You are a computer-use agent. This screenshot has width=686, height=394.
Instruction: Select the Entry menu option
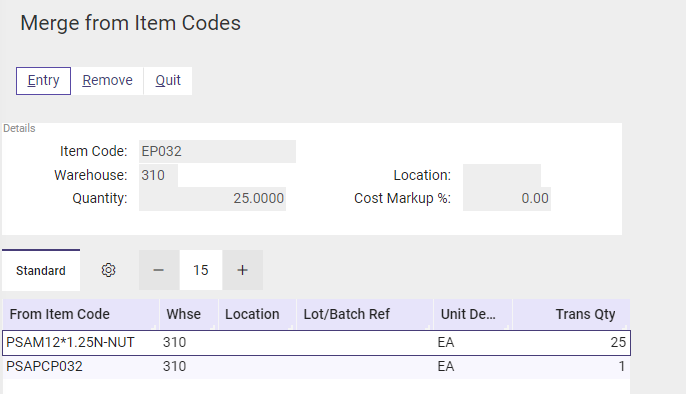43,81
